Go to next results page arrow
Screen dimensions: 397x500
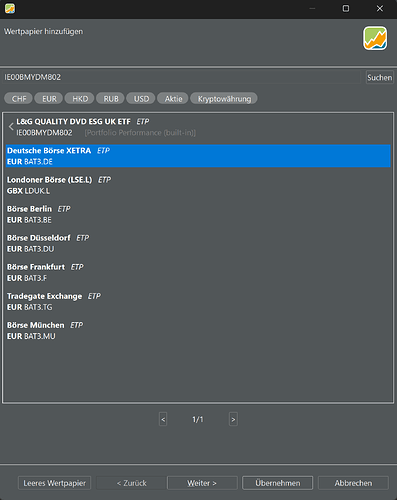(233, 419)
